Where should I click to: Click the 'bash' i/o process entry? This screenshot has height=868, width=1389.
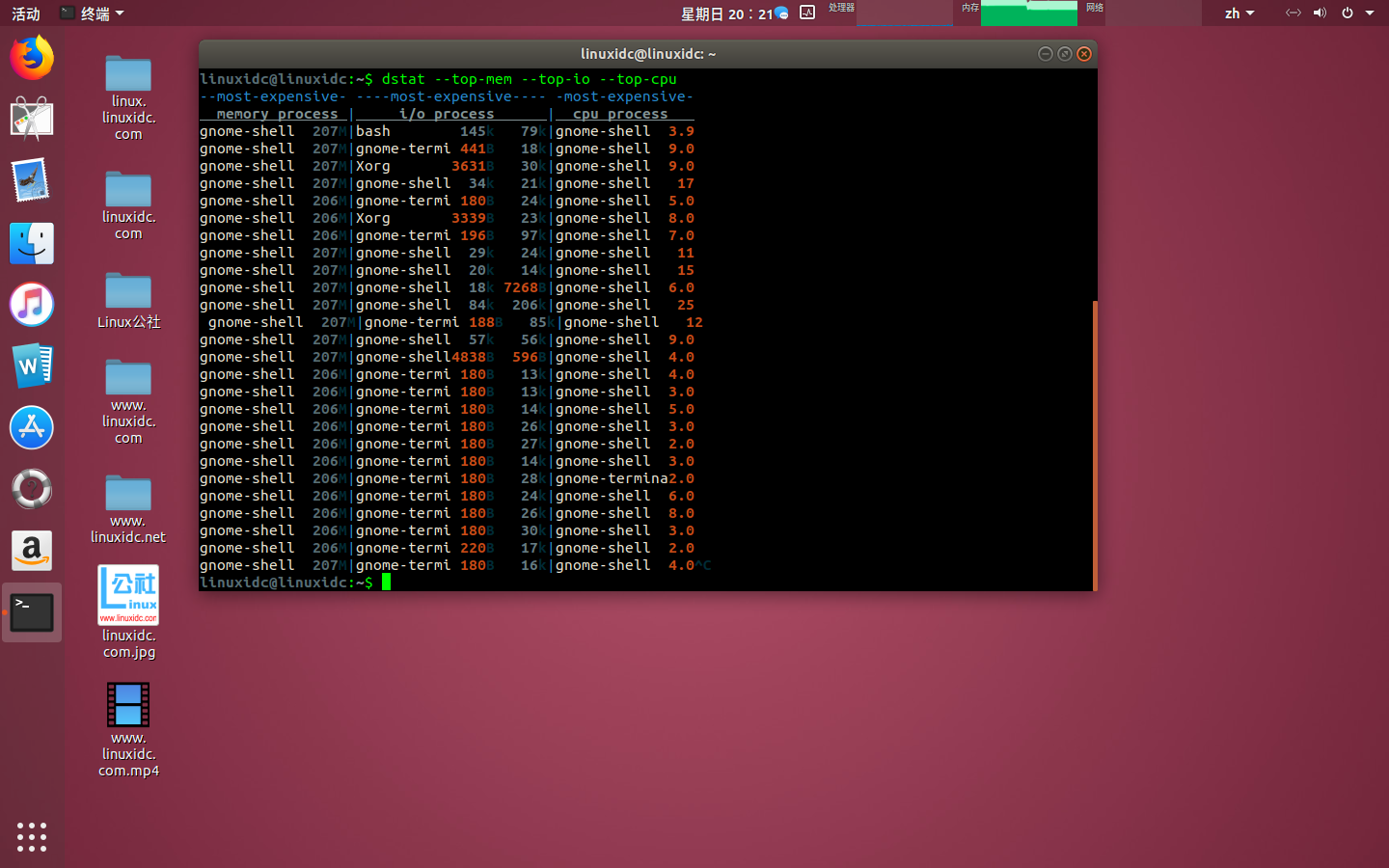373,131
